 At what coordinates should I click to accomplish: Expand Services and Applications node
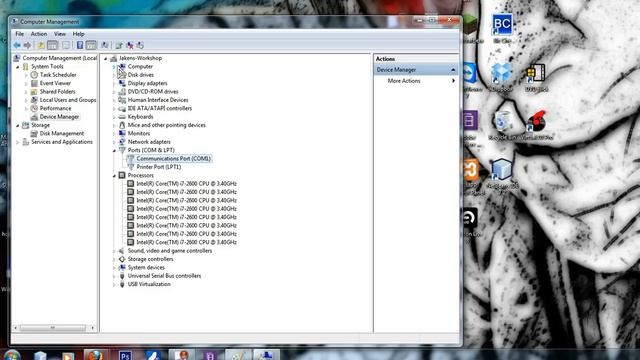point(18,142)
